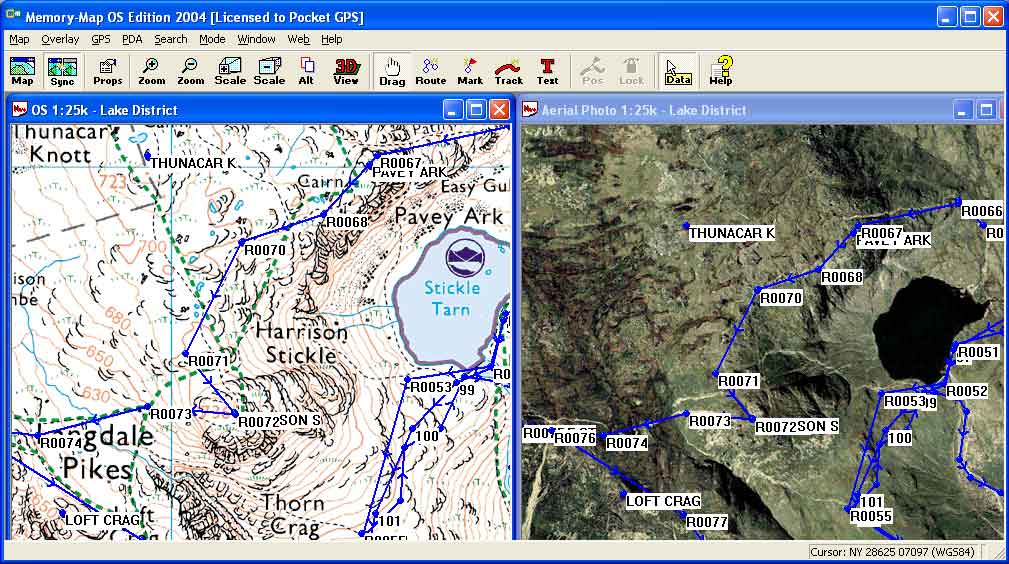
Task: Open the Web menu
Action: 299,39
